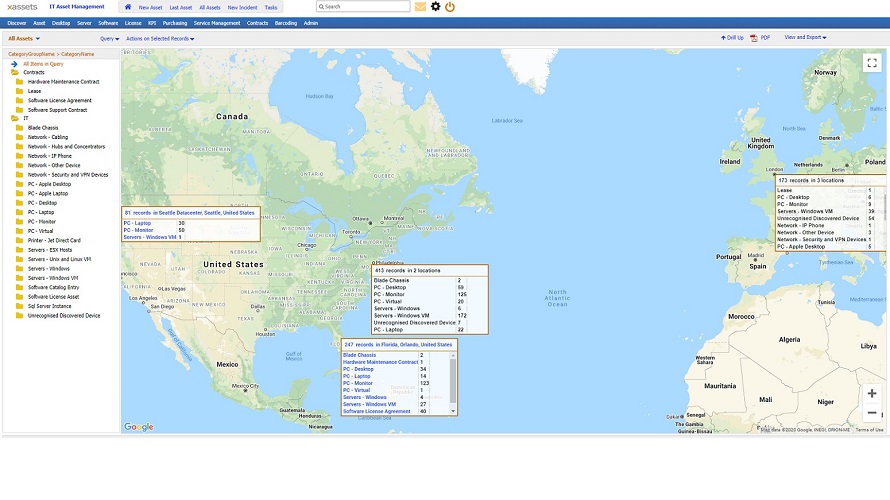Select Hardware Maintenance Contract in the tree
Screen dimensions: 890x500
click(64, 82)
